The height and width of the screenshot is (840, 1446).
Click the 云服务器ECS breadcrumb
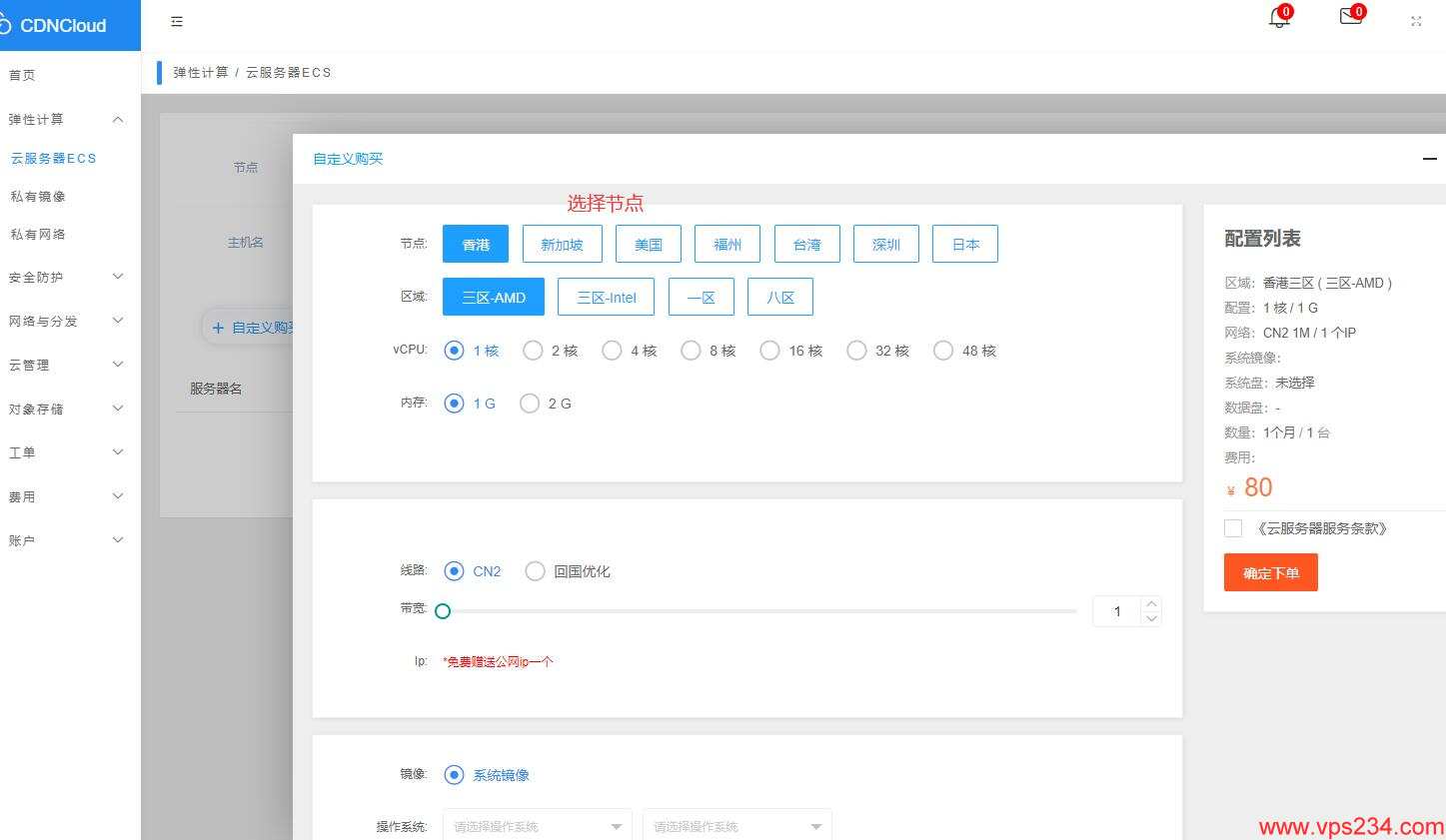[x=289, y=72]
